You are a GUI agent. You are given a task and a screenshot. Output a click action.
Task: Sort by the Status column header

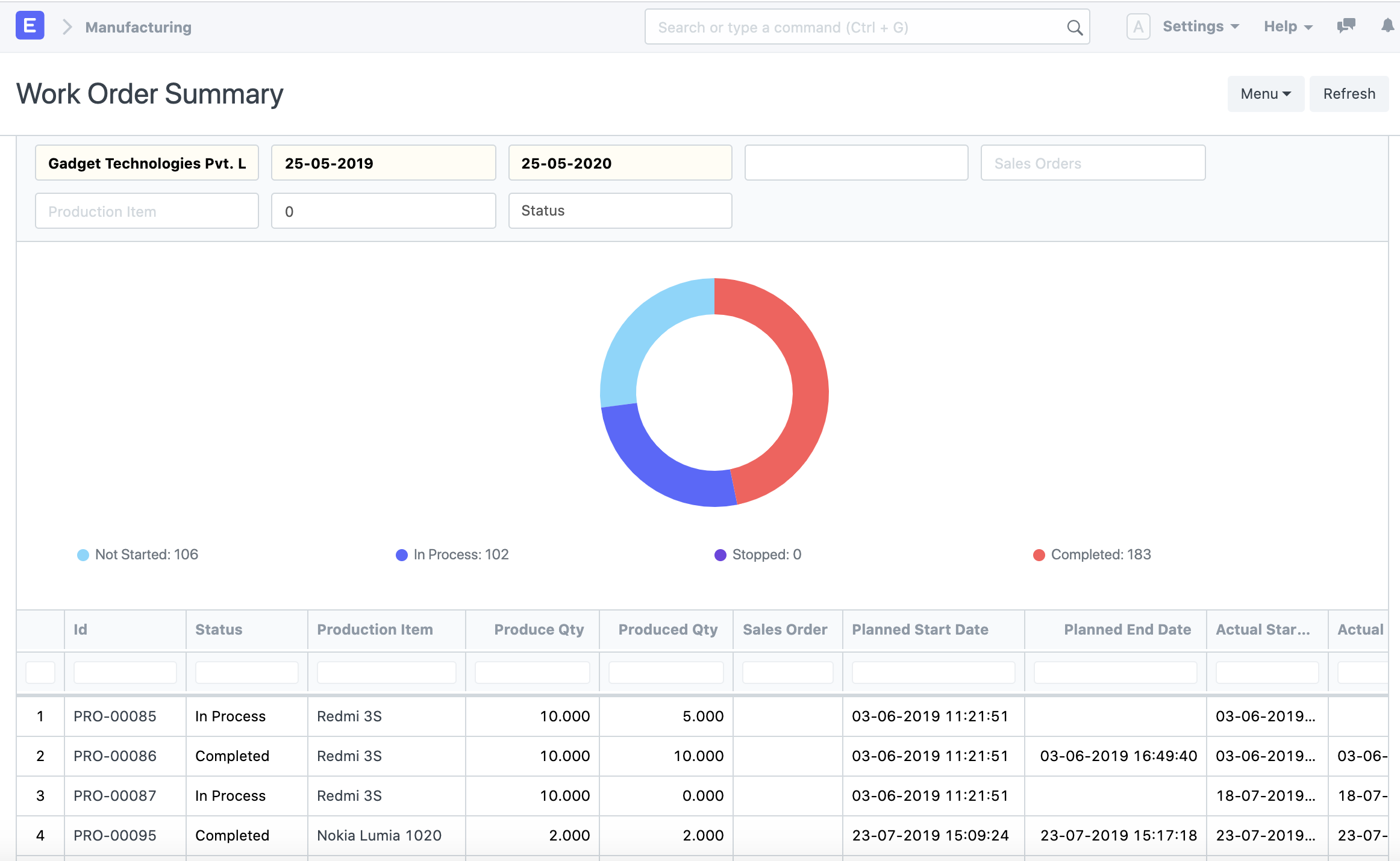coord(247,630)
